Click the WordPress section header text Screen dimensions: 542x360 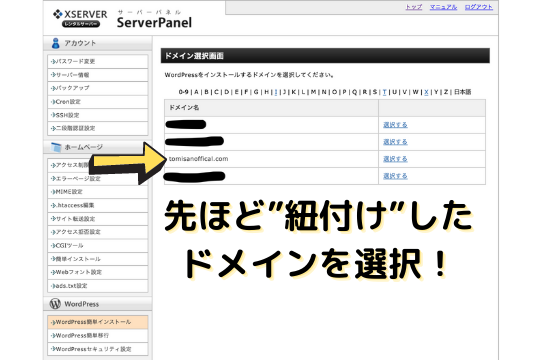82,304
